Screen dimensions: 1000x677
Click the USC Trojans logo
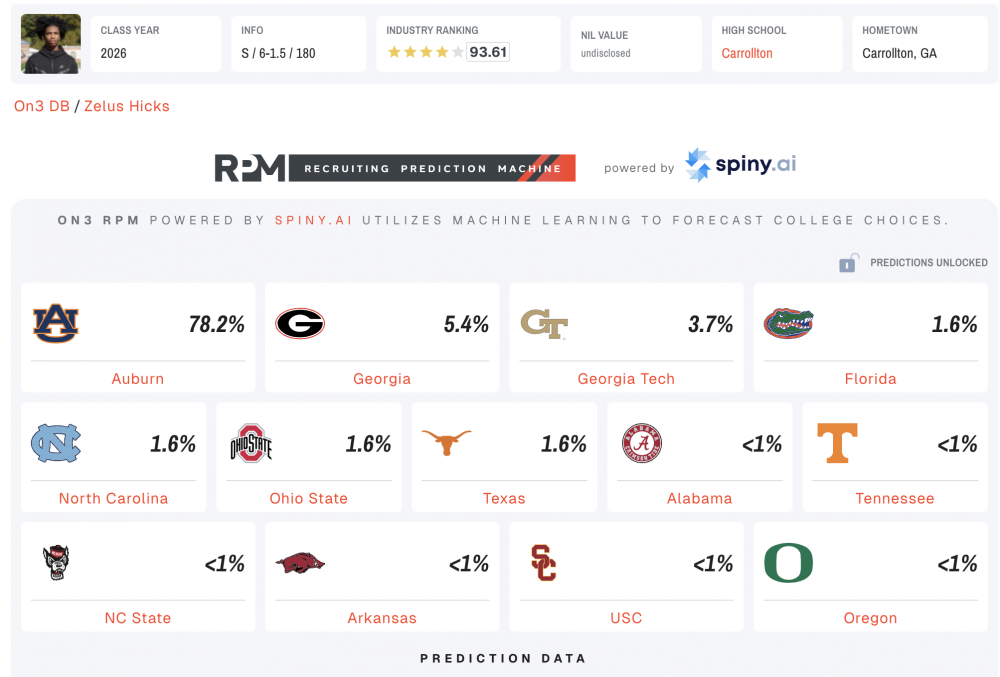coord(544,563)
